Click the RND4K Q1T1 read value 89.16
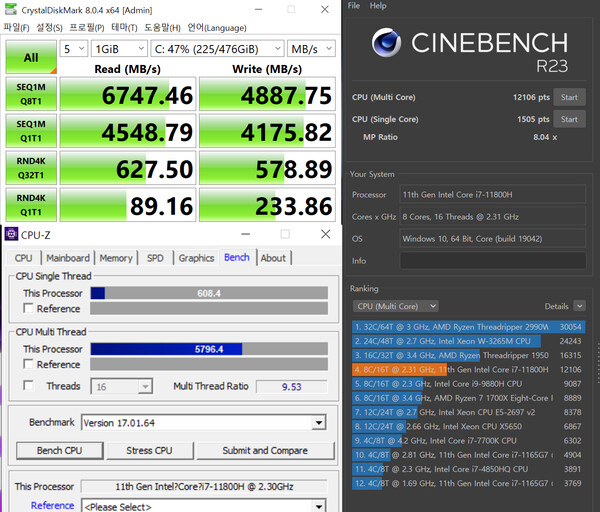This screenshot has height=512, width=600. (x=128, y=205)
